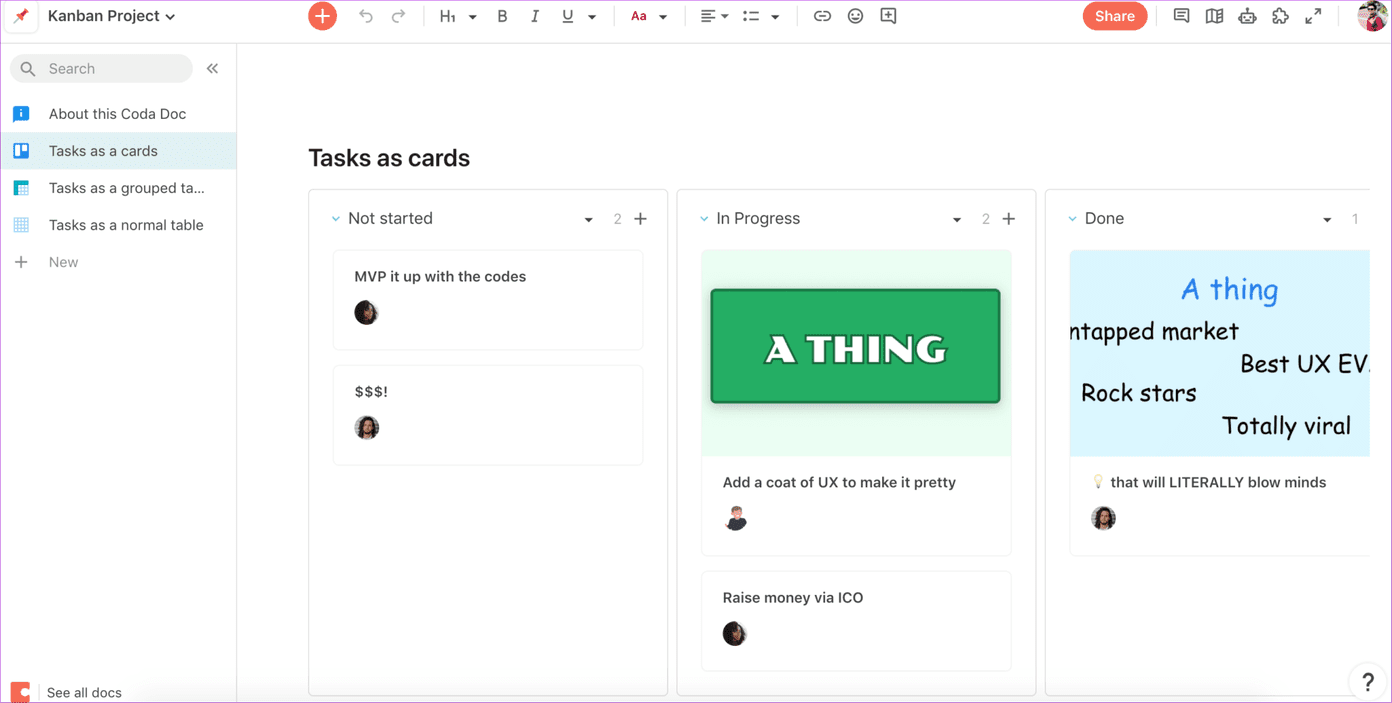Click assignee avatar on $$$! card

pos(367,427)
